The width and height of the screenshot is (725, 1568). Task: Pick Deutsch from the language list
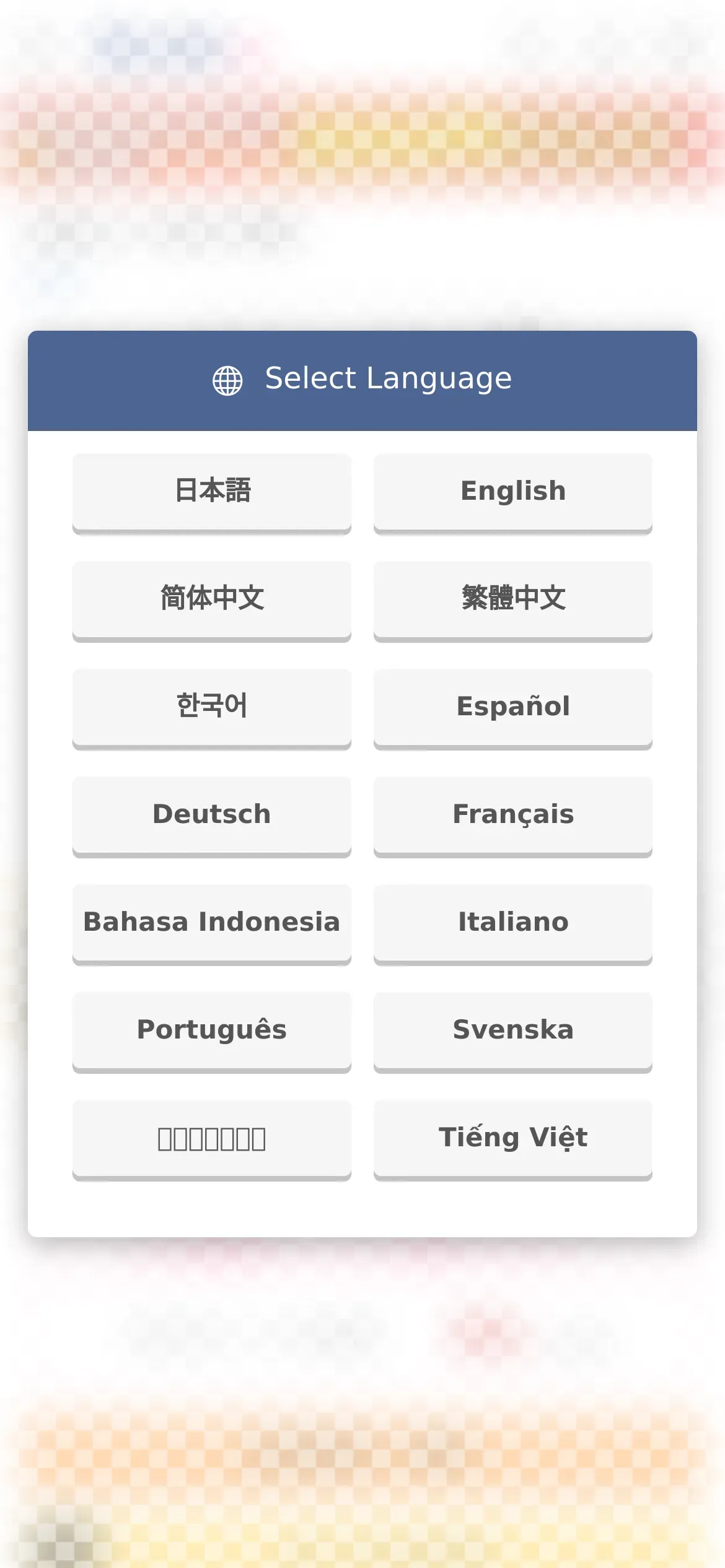pyautogui.click(x=212, y=816)
